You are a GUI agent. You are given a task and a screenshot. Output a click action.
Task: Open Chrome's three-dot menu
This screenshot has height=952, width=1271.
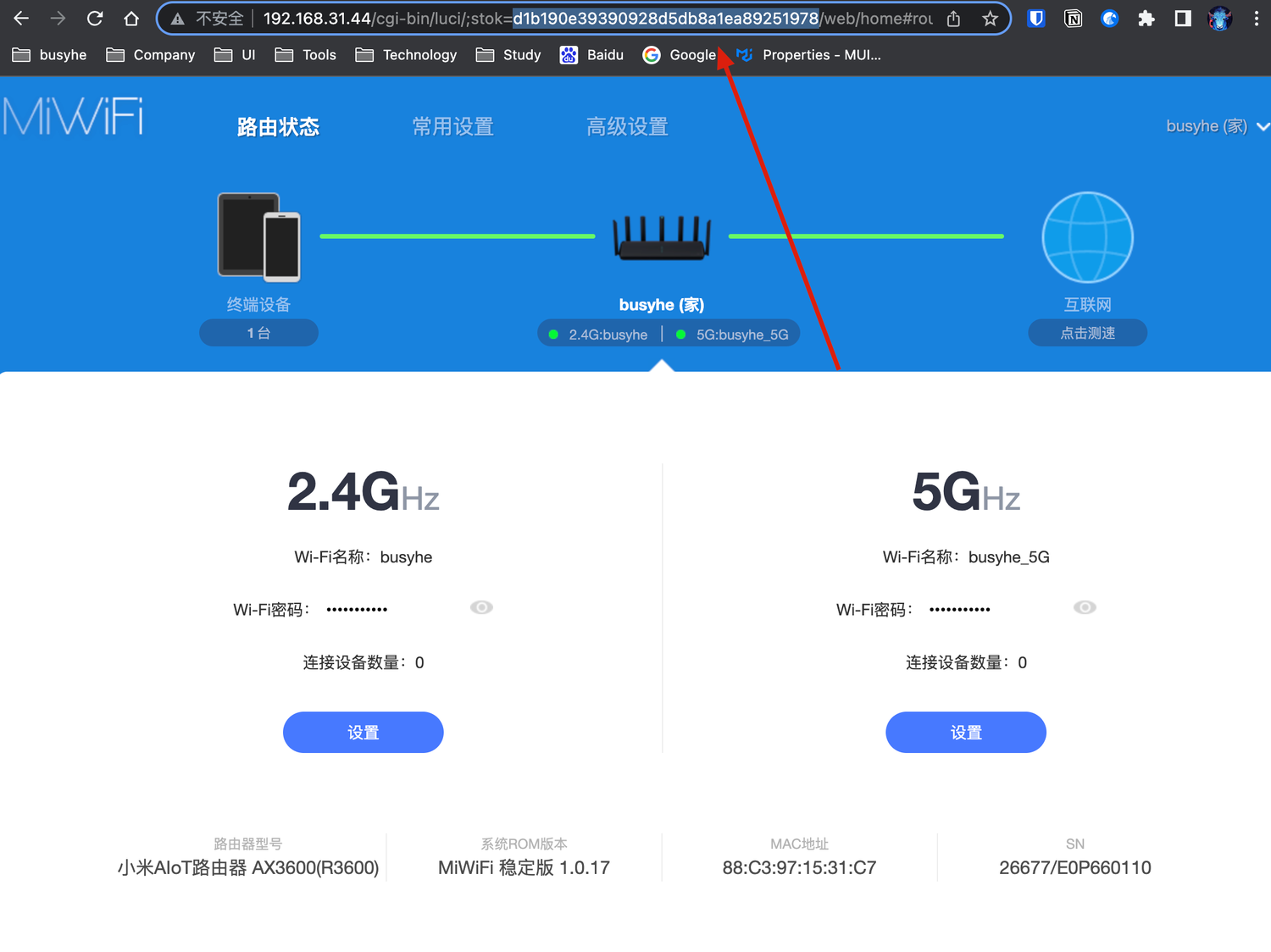tap(1256, 19)
